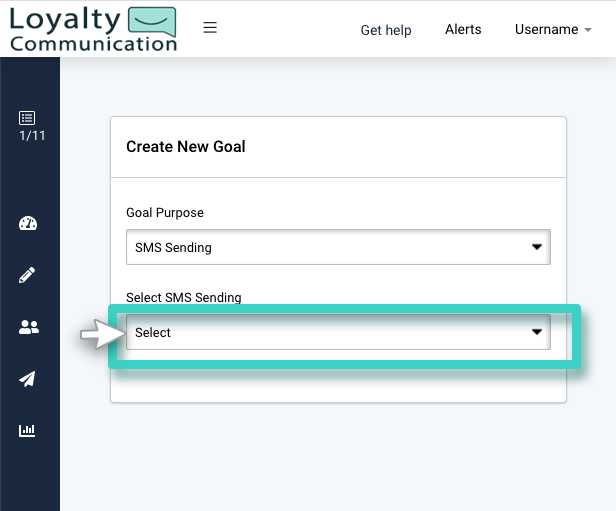The image size is (616, 511).
Task: Open the hamburger menu icon
Action: pos(210,28)
